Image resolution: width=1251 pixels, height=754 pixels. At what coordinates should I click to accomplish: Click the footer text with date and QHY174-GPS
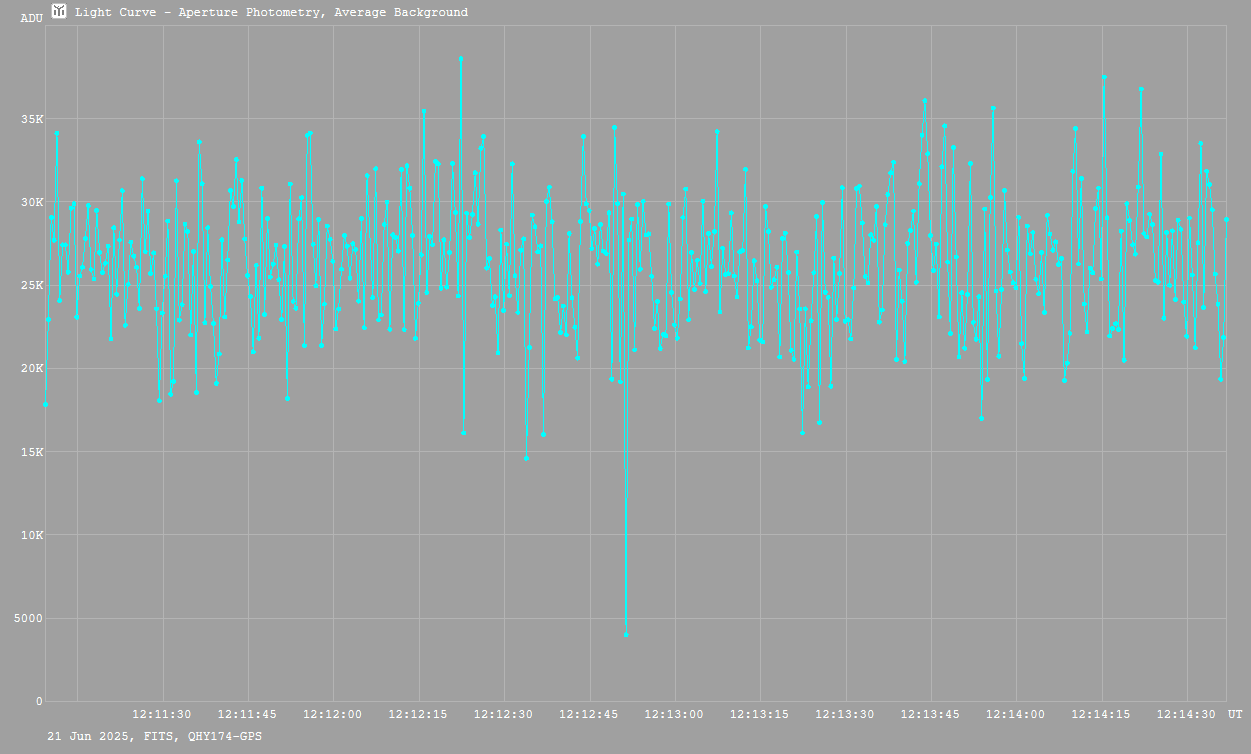155,736
